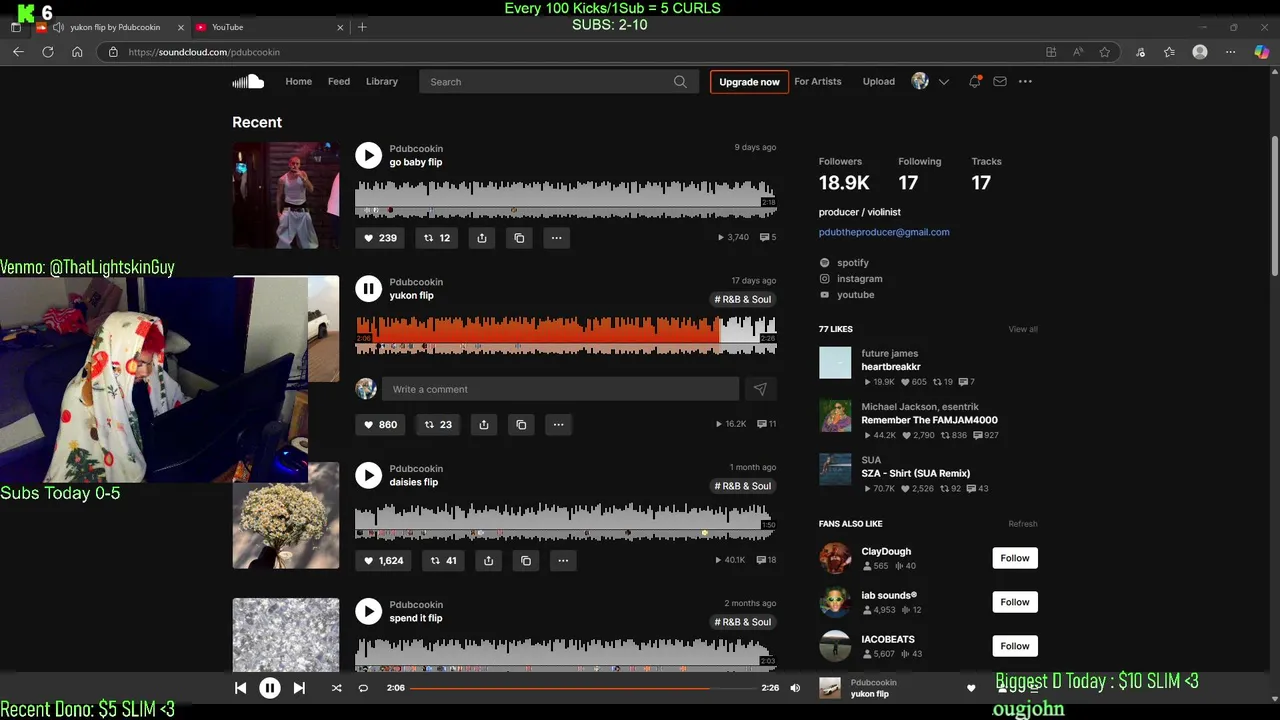
Task: Share the go baby flip track
Action: coord(482,238)
